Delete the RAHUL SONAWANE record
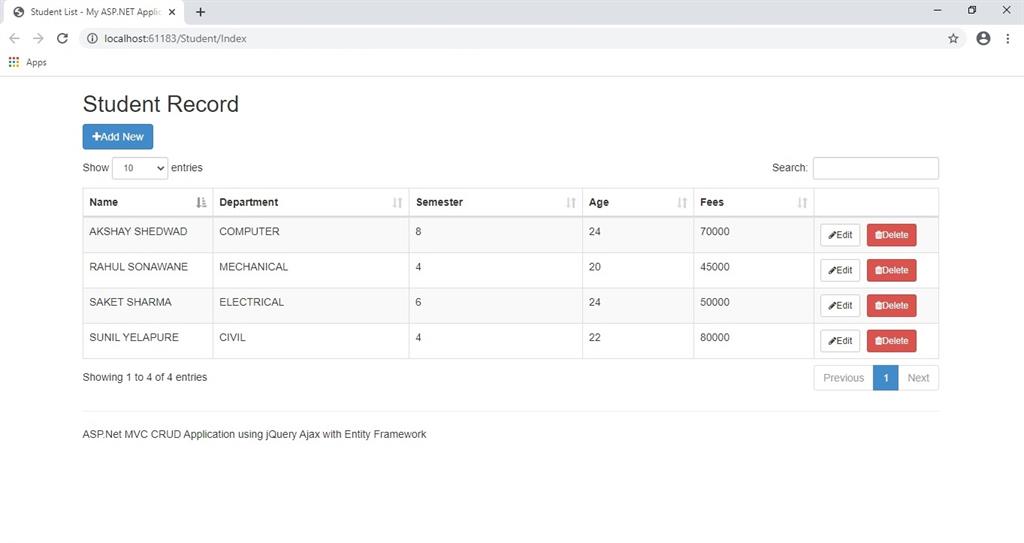This screenshot has height=543, width=1024. (891, 270)
